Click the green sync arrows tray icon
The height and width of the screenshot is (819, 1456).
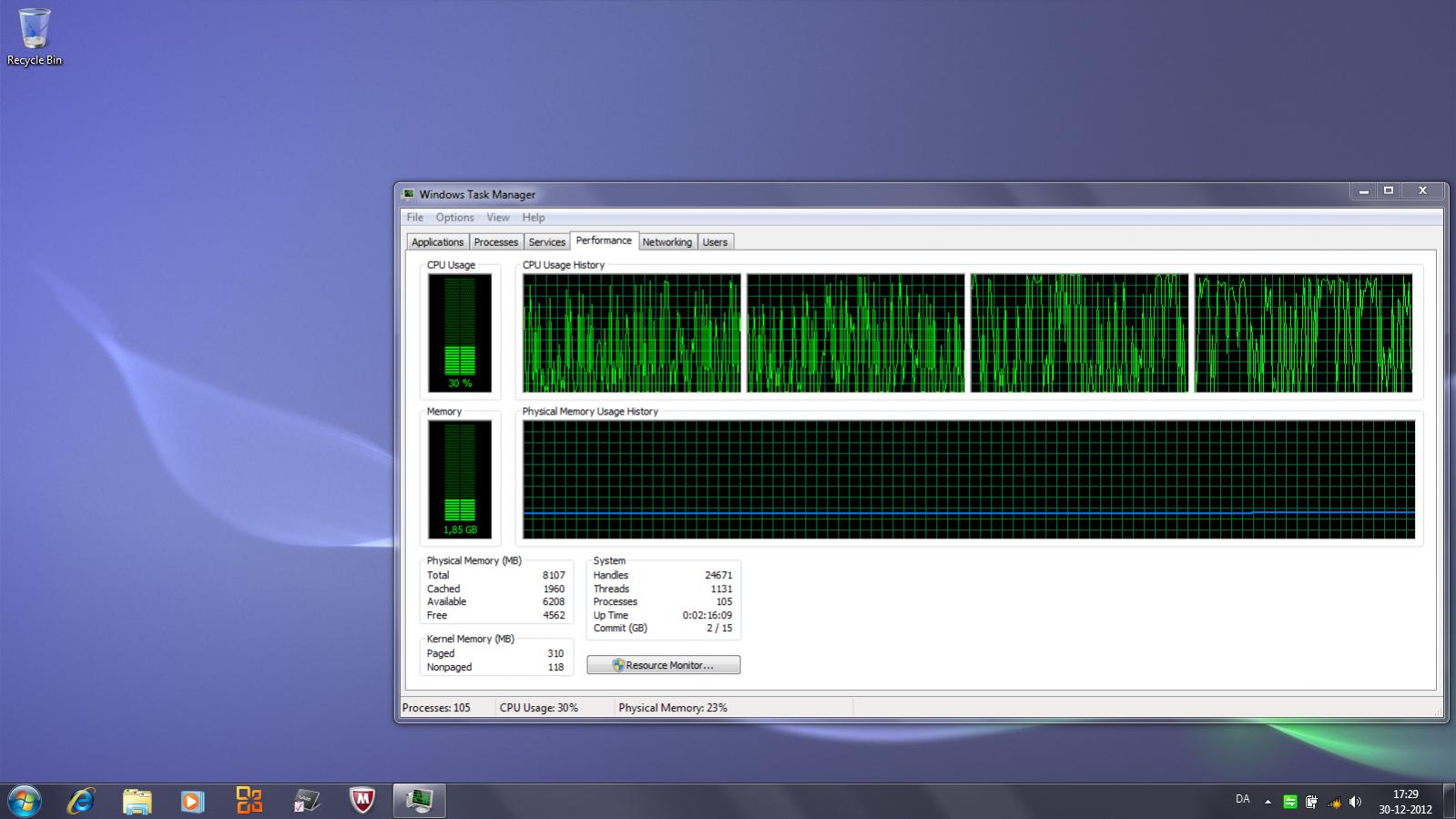click(x=1289, y=802)
